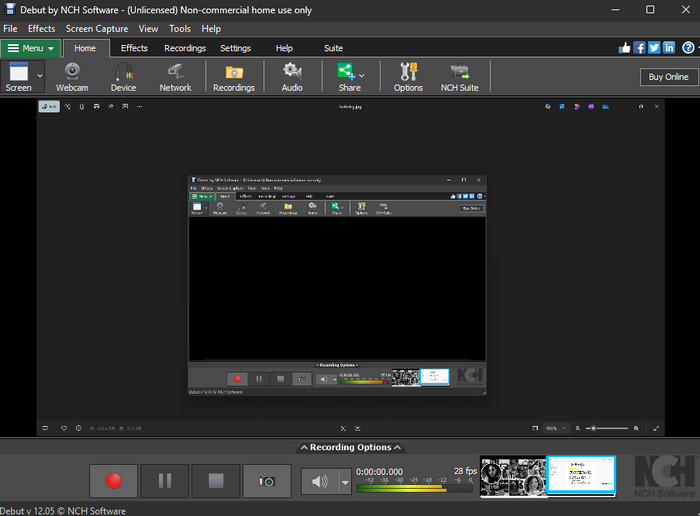700x516 pixels.
Task: Open the Help menu in the menu bar
Action: coord(211,29)
